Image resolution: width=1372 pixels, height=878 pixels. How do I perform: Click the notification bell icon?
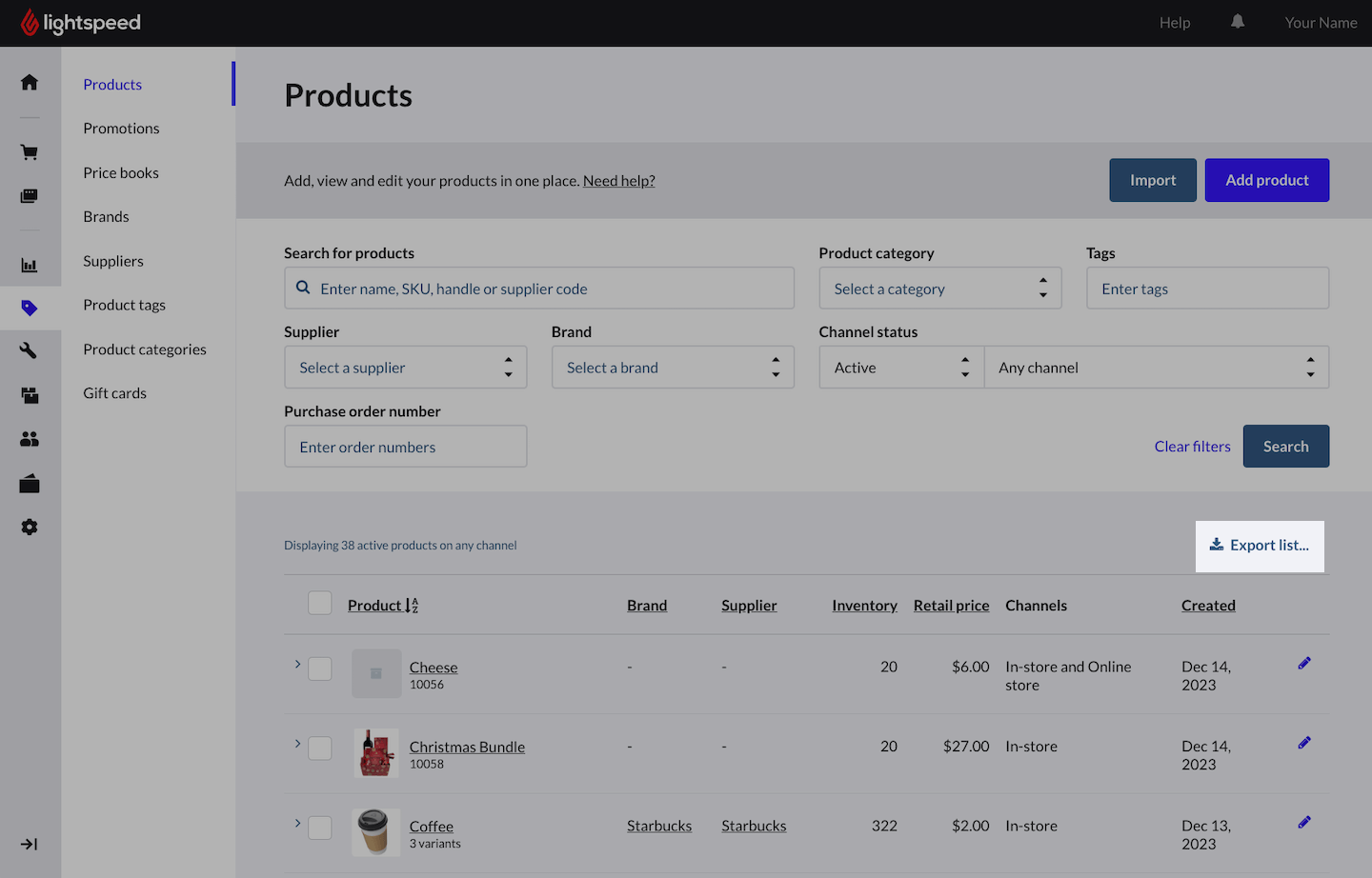click(1238, 22)
